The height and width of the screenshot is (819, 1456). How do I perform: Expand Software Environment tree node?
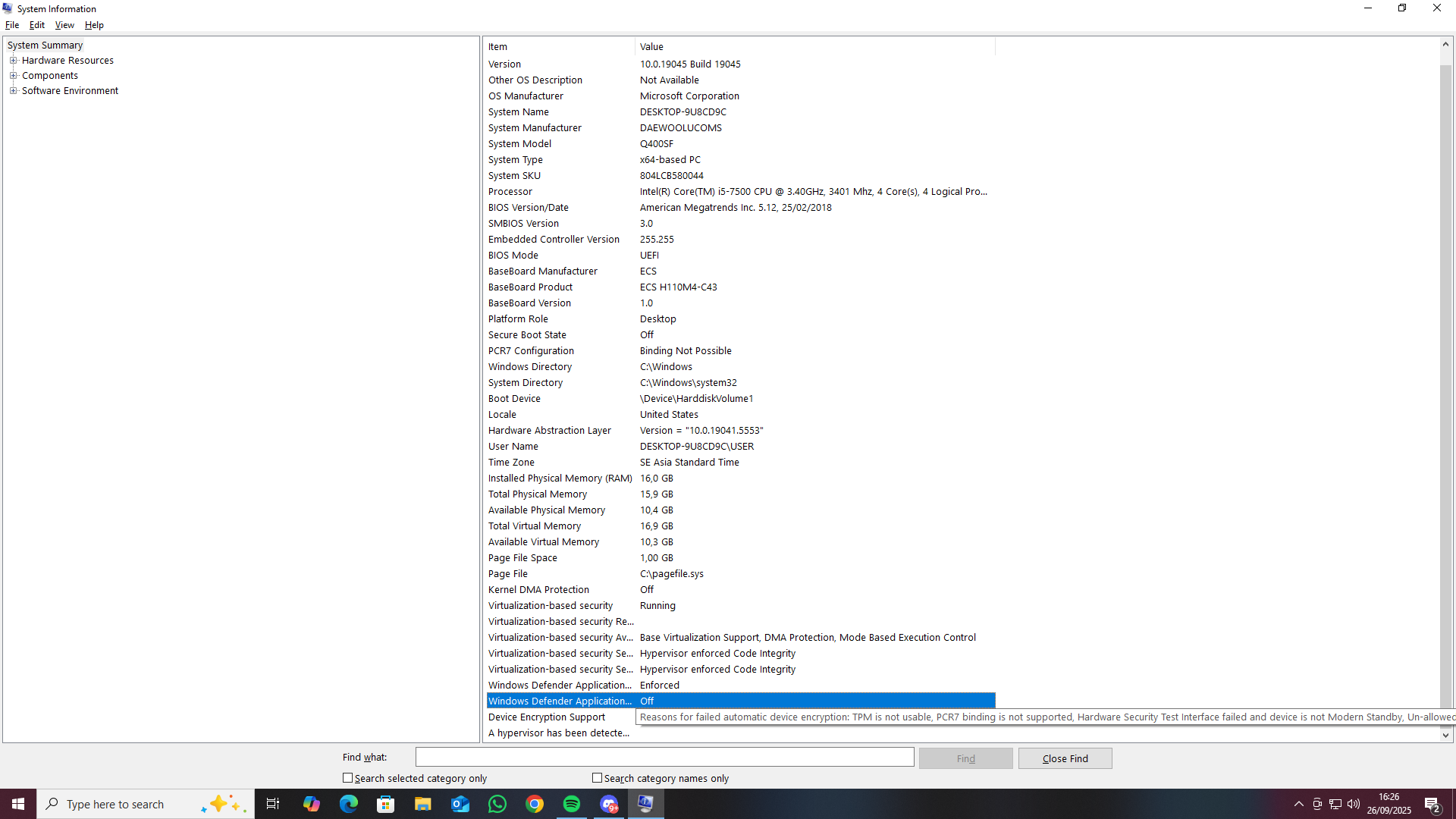(13, 91)
